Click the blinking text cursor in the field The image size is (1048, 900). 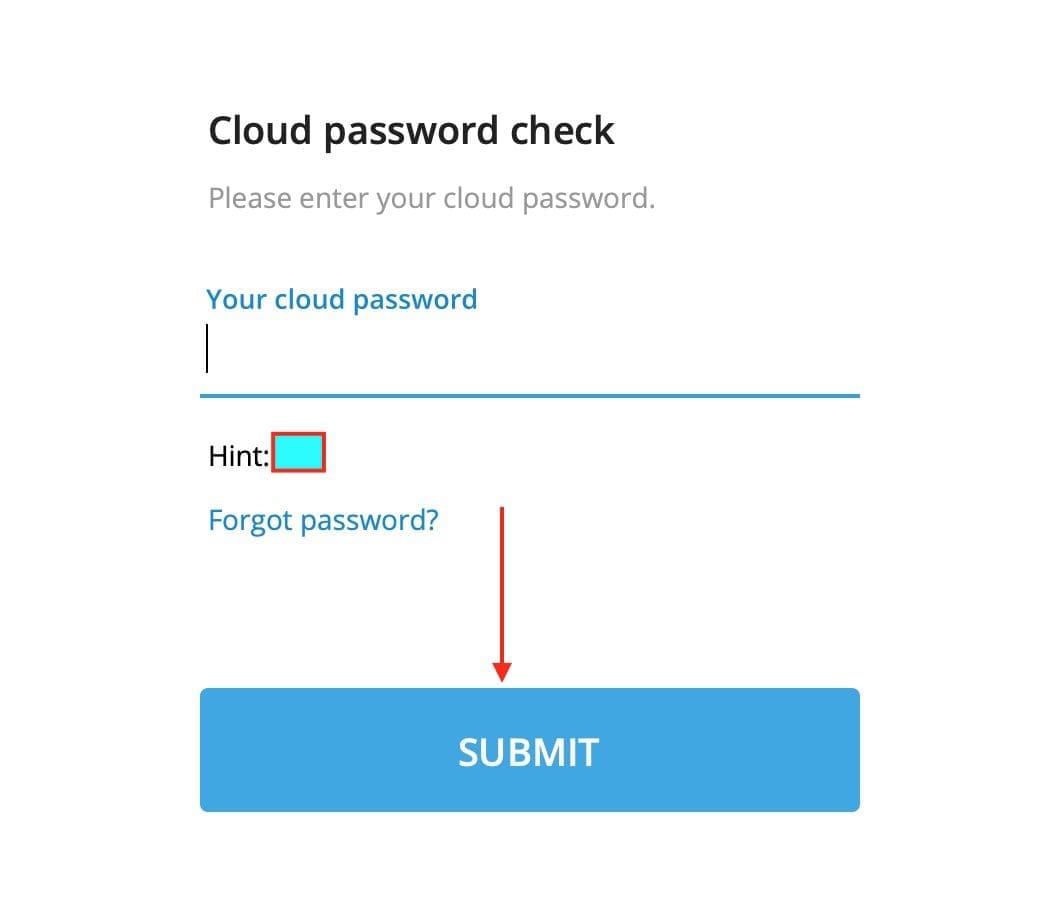[207, 348]
